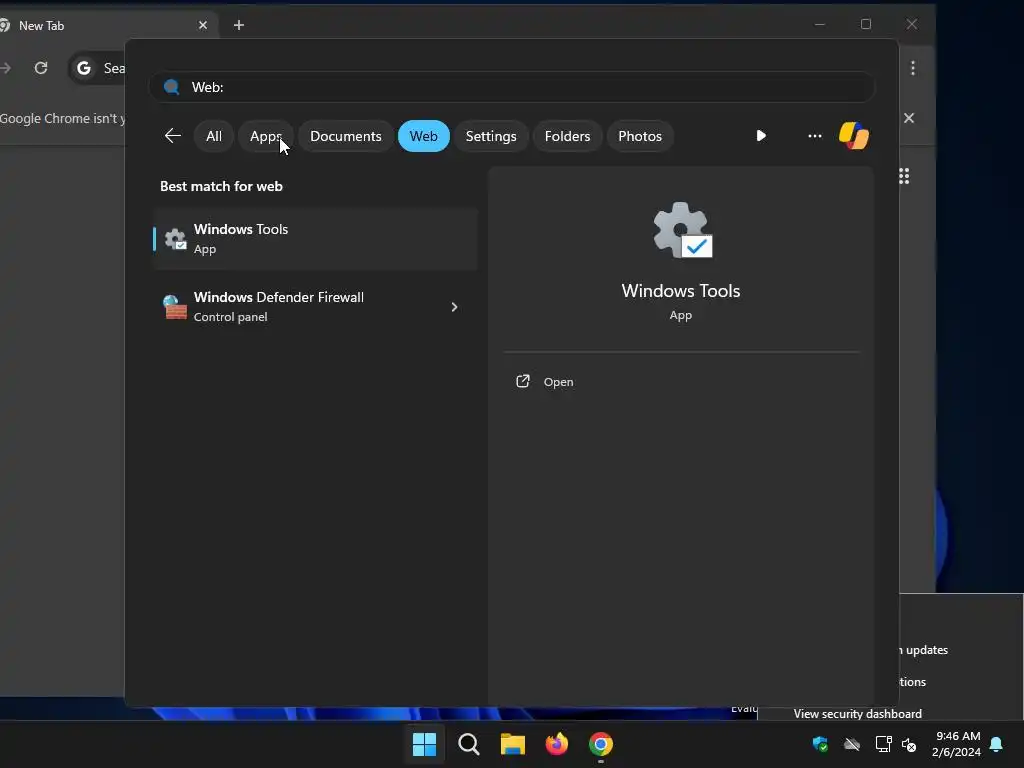Switch to the Apps filter tab
The height and width of the screenshot is (768, 1024).
click(x=266, y=136)
